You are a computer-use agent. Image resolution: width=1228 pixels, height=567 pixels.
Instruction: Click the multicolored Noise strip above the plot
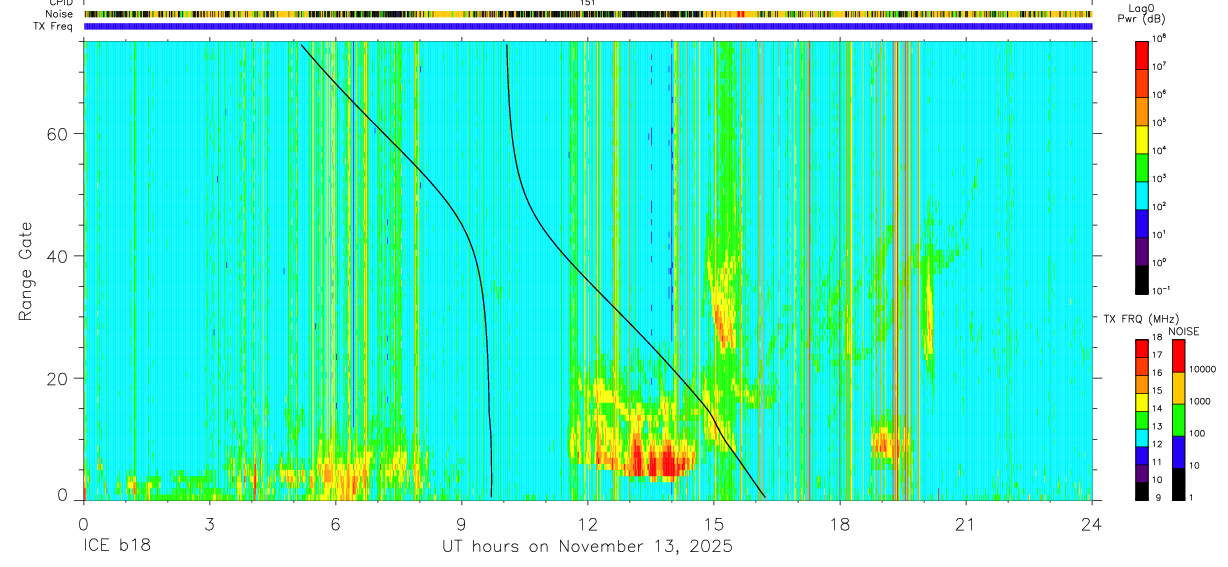click(x=588, y=14)
